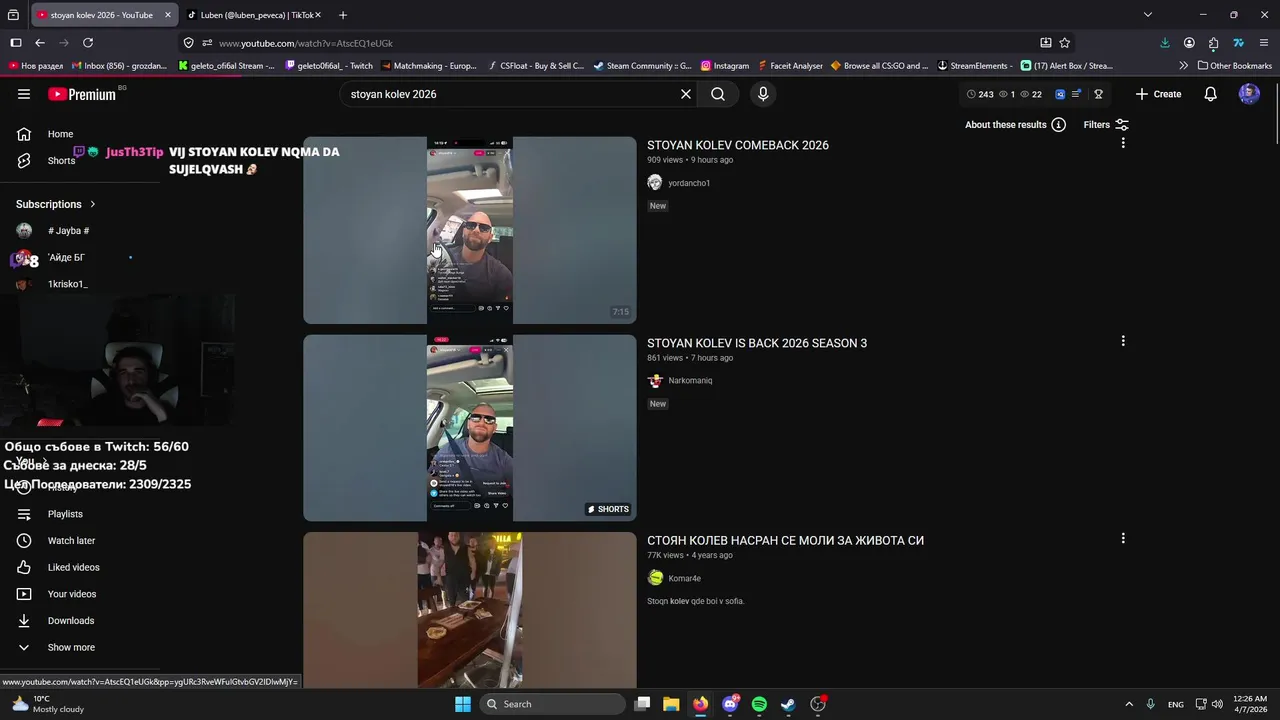
Task: Open the Inbox (856) bookmark
Action: tap(119, 66)
